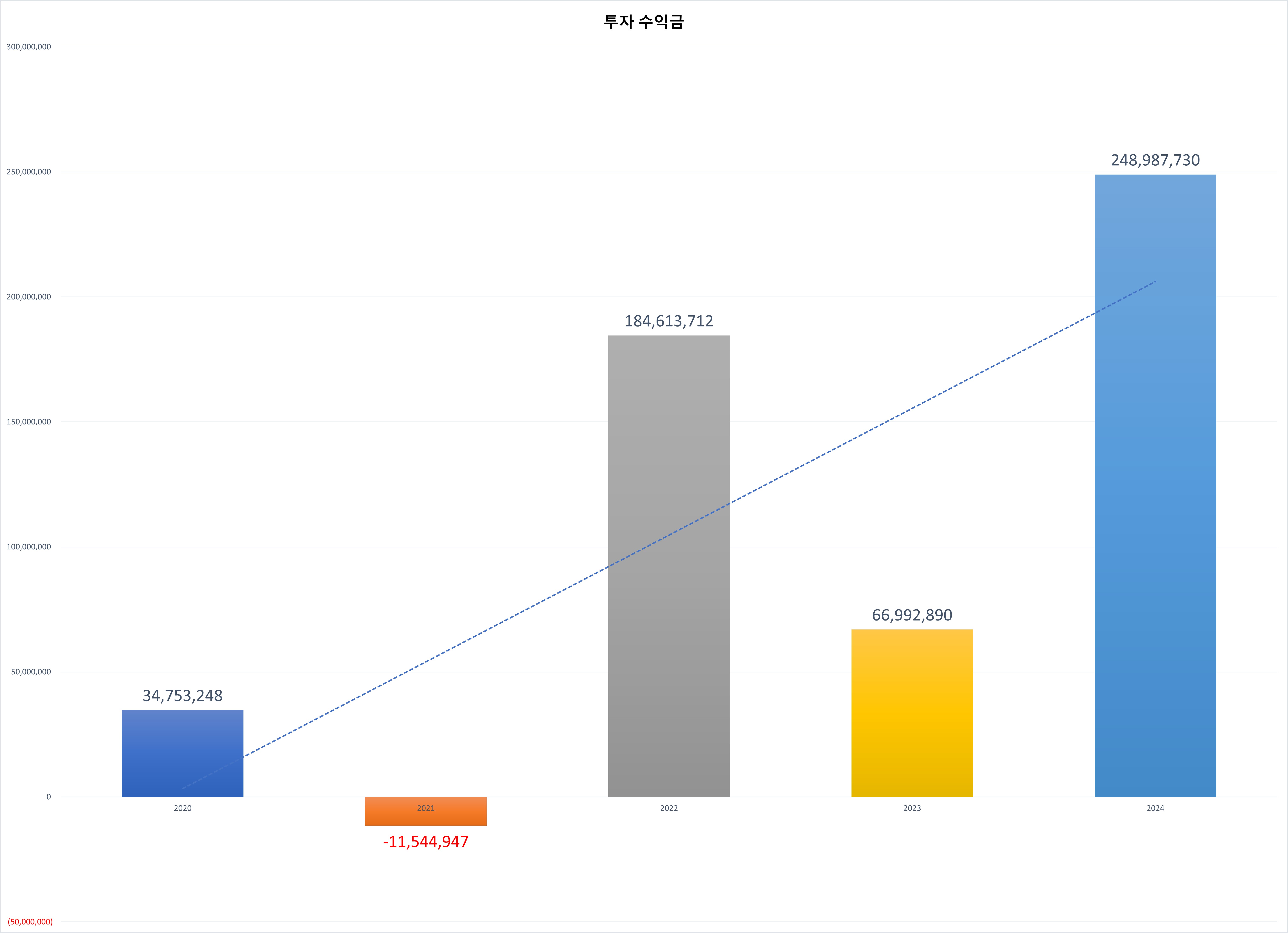
Task: Select the red data label -11,544,947
Action: pos(426,842)
